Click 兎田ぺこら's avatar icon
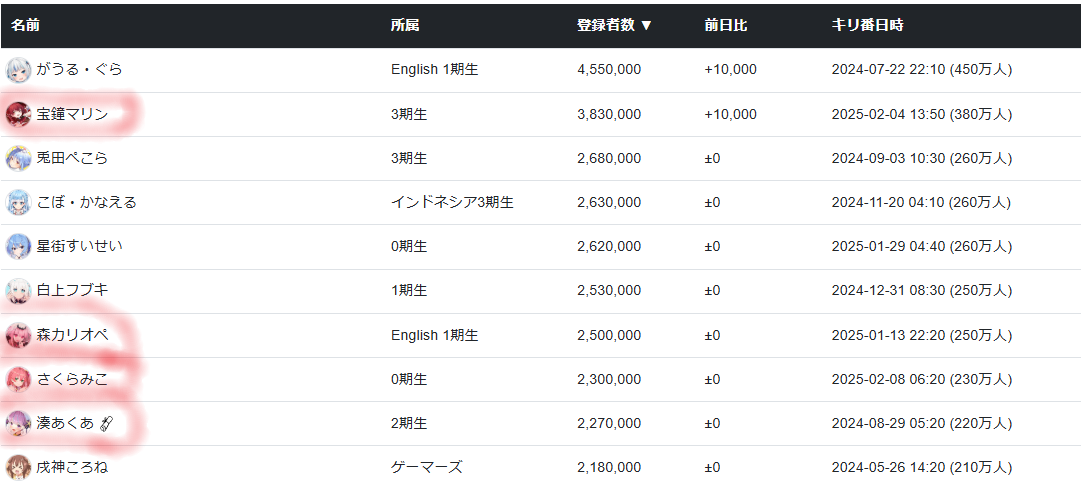This screenshot has height=489, width=1087. (x=18, y=159)
